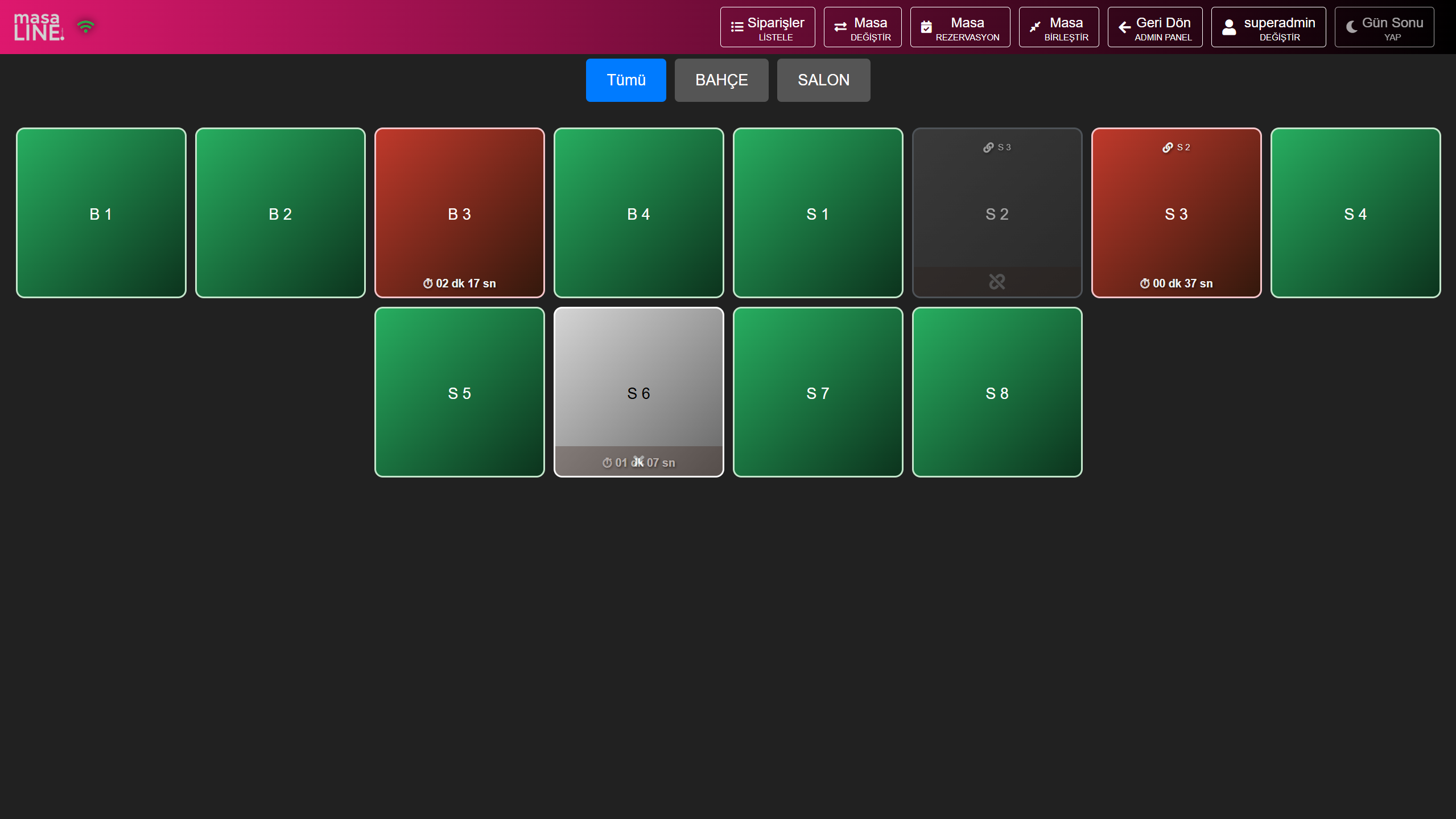
Task: Click the green Wi-Fi status icon
Action: click(86, 26)
